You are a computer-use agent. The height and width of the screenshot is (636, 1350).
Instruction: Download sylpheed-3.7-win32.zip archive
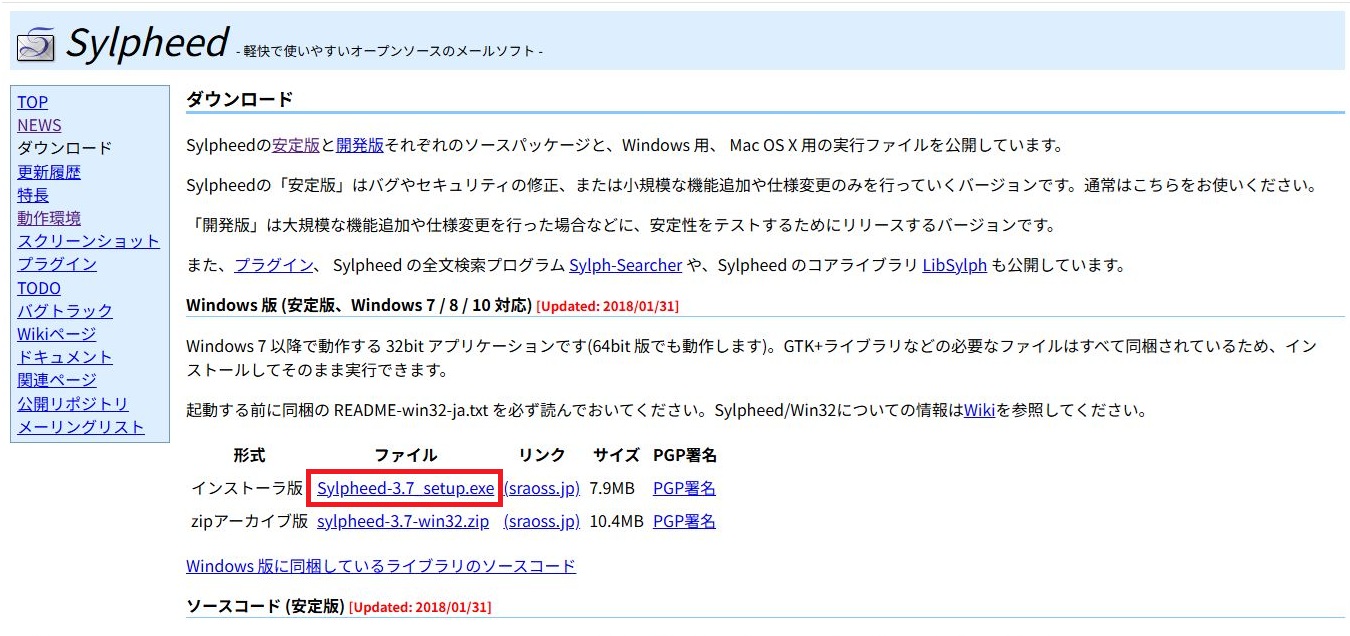(x=403, y=521)
